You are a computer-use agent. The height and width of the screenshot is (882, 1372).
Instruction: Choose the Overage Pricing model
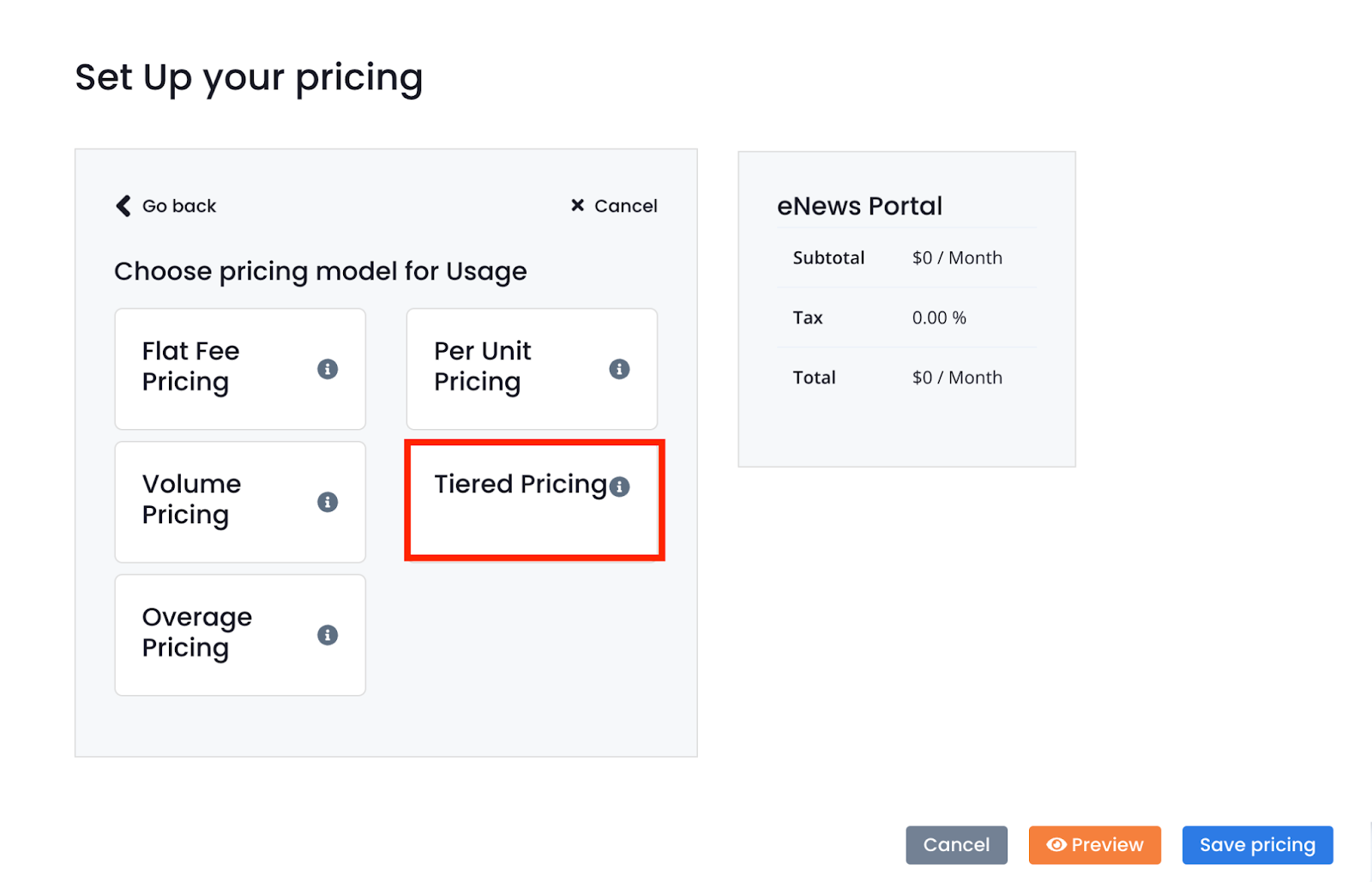click(240, 635)
